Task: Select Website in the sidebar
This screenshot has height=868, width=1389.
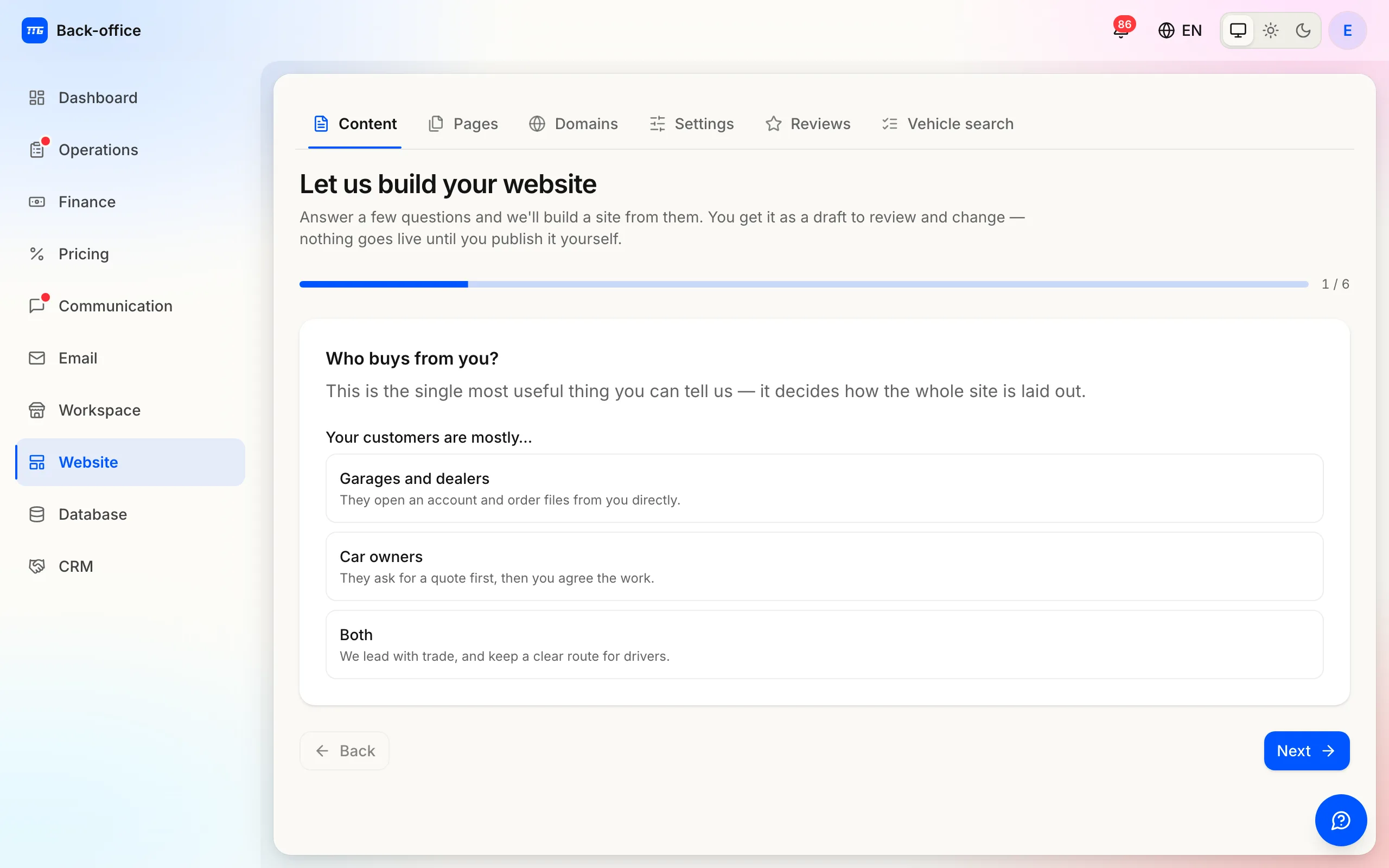Action: (x=130, y=462)
